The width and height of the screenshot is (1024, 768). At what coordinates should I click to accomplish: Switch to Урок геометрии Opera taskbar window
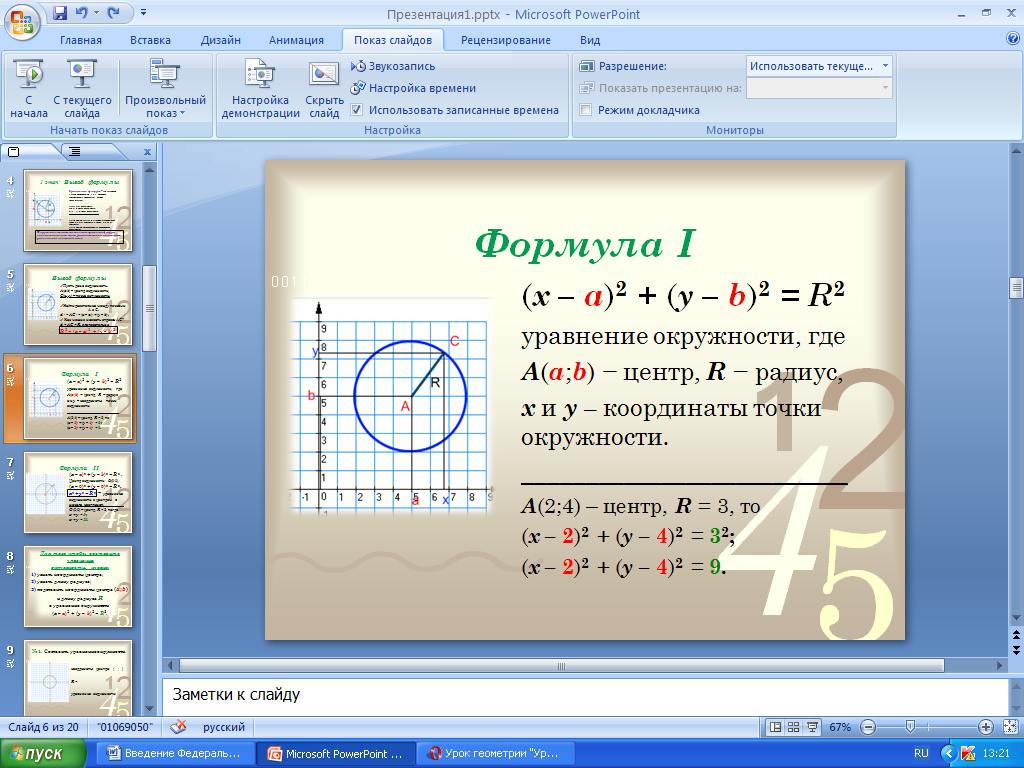pos(495,754)
